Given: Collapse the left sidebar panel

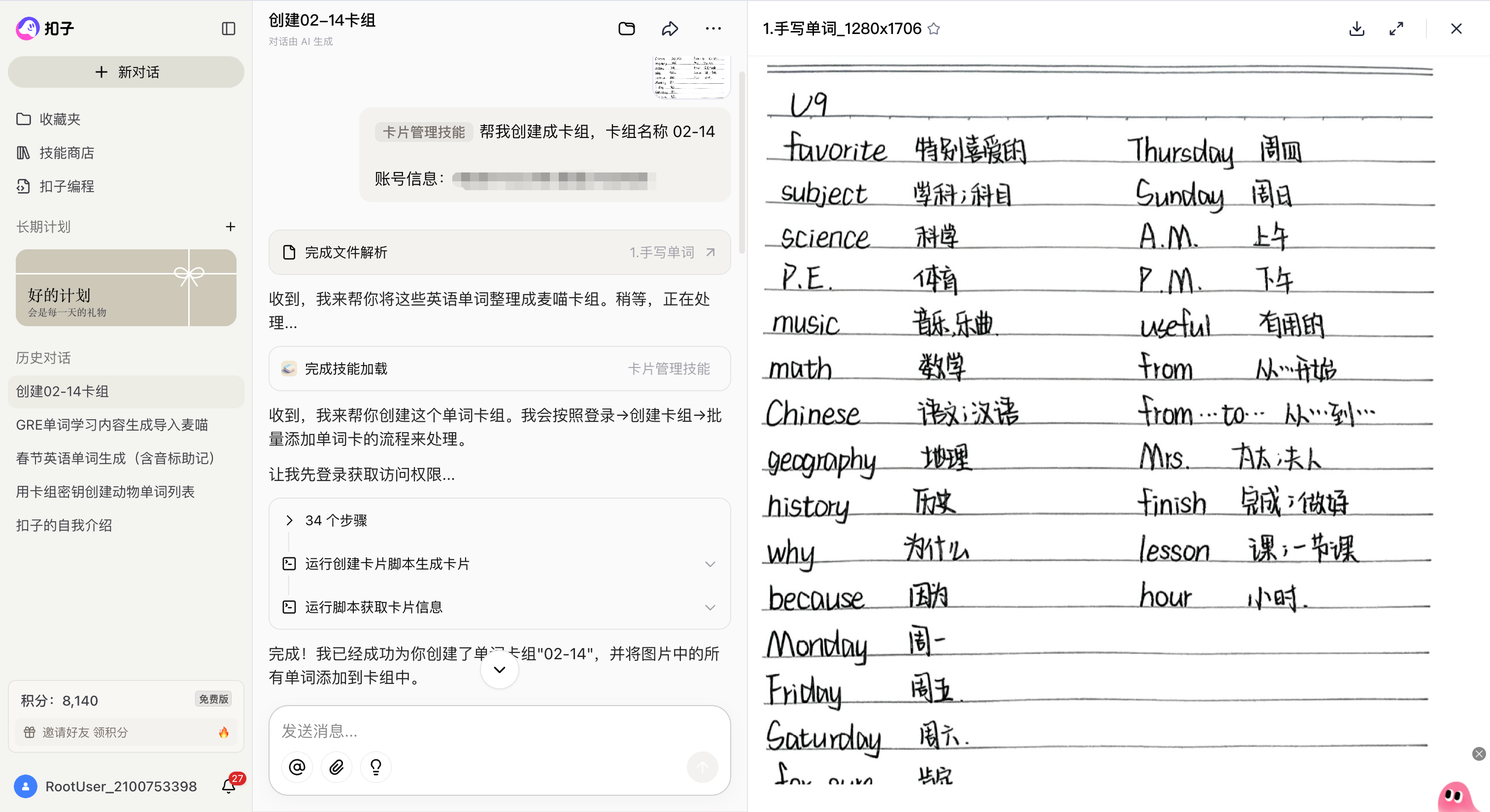Looking at the screenshot, I should [x=228, y=29].
